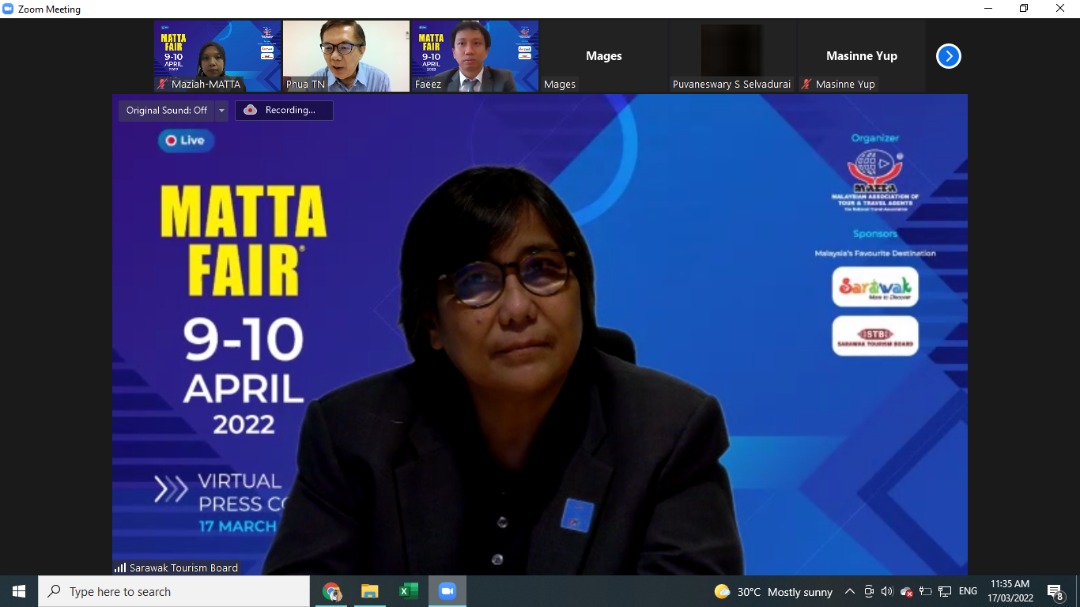Select Faeez's video thumbnail

475,56
